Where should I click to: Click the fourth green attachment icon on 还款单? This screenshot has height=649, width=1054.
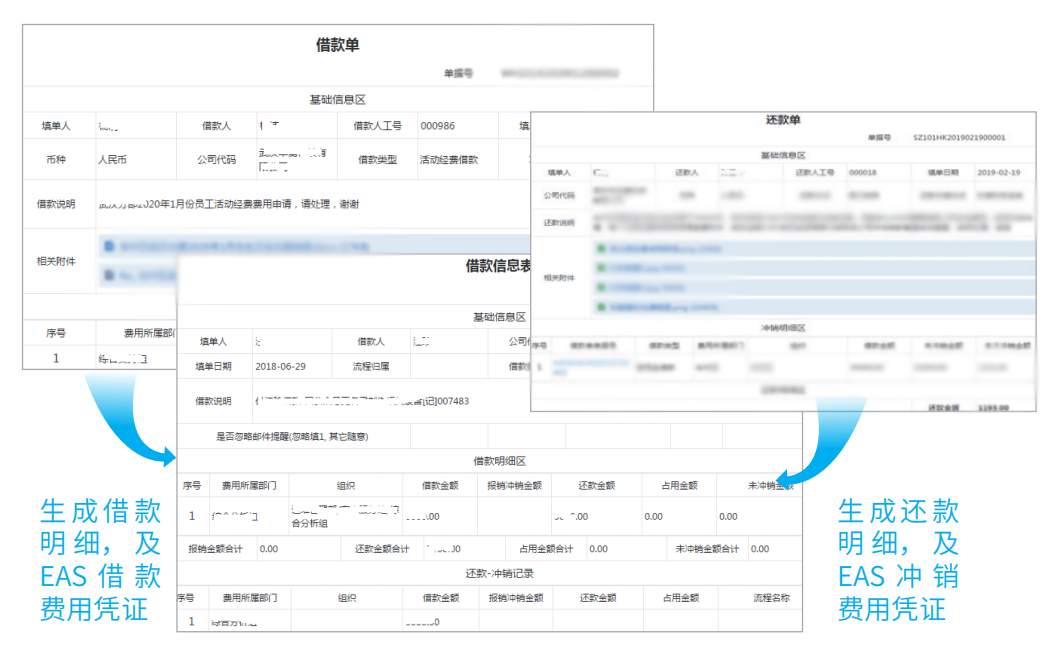pos(601,306)
